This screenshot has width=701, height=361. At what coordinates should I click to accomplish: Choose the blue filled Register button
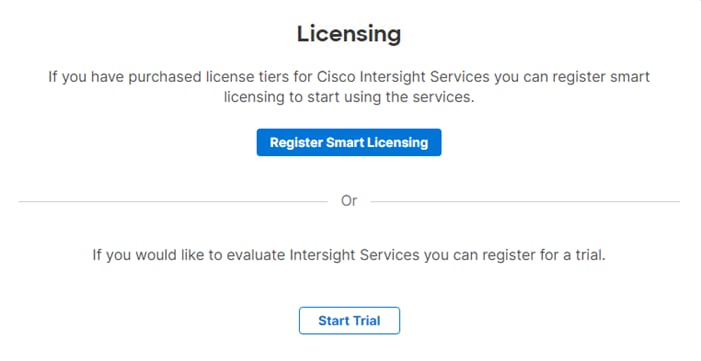pyautogui.click(x=349, y=142)
